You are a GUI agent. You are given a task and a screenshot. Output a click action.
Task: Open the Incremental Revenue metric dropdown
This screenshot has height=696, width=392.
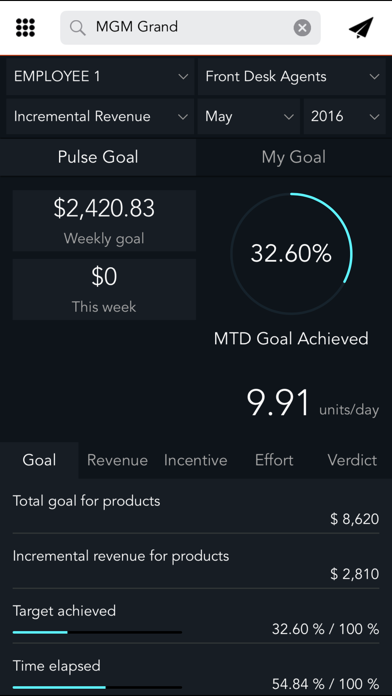pyautogui.click(x=100, y=117)
